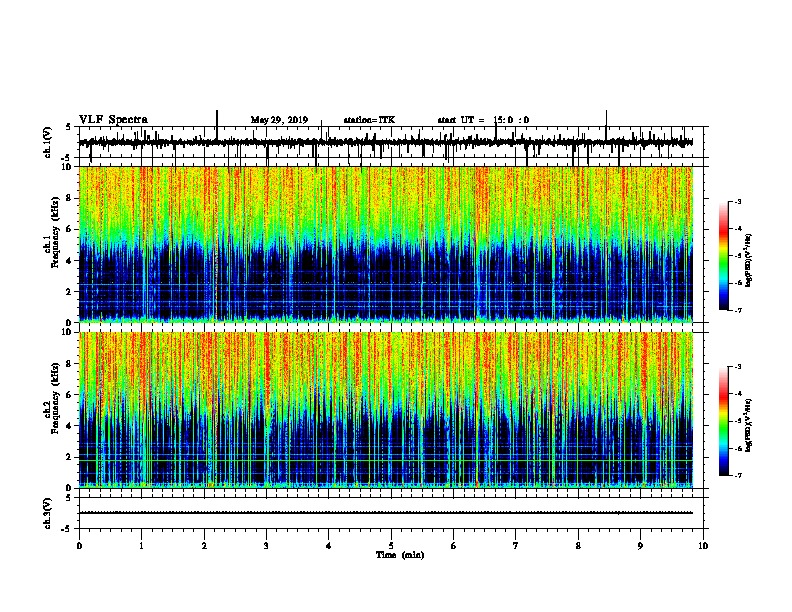The image size is (792, 612).
Task: Click the ch.2 color bar log(PSD) units label
Action: coord(749,426)
